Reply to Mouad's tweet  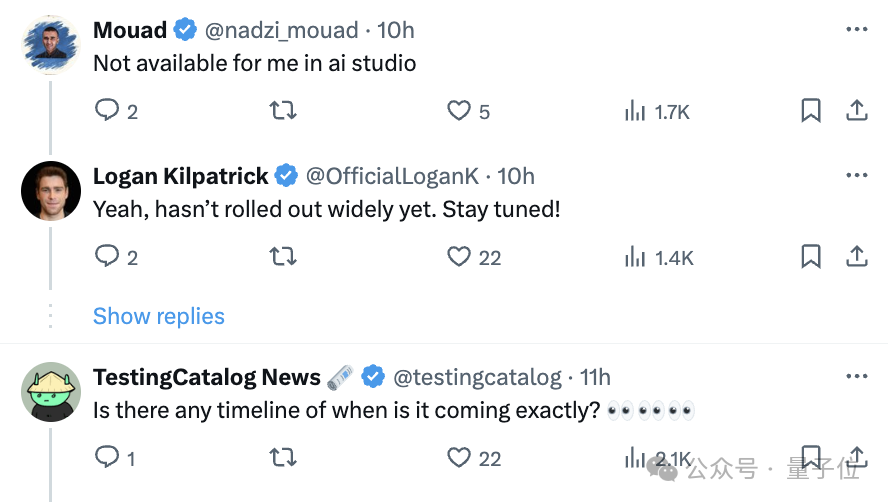(x=106, y=110)
